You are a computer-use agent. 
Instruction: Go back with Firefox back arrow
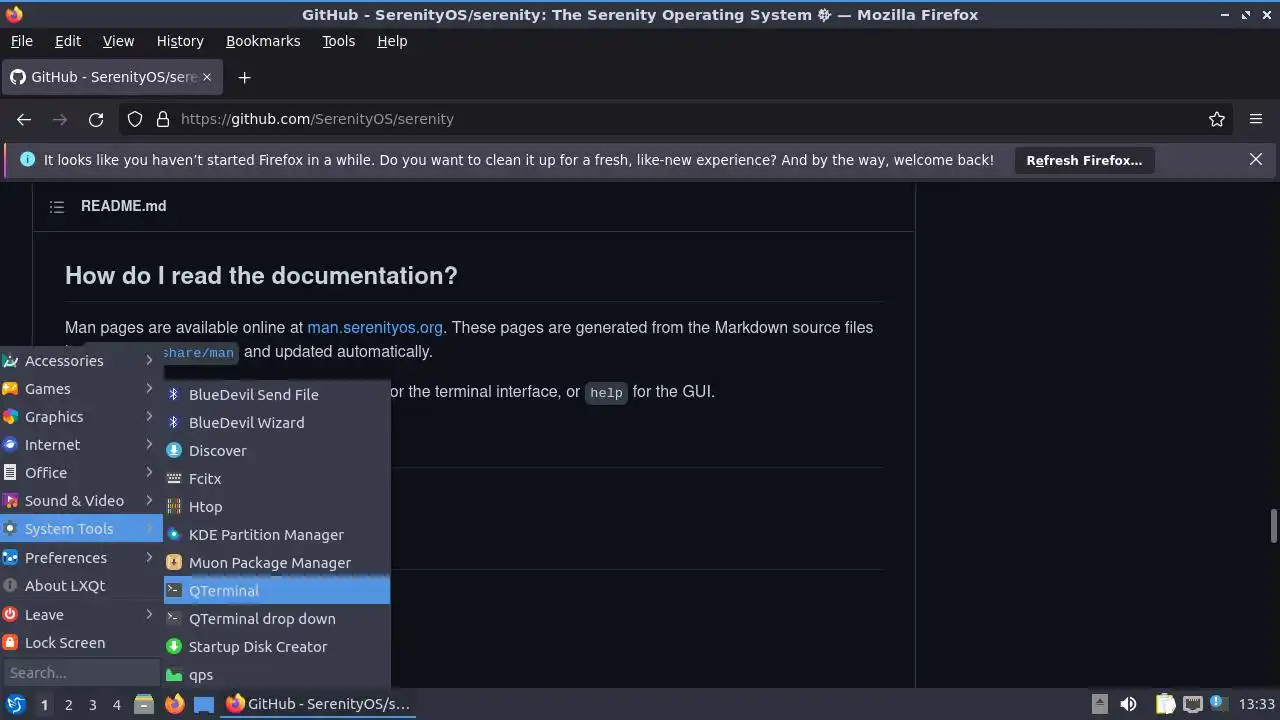(x=24, y=119)
